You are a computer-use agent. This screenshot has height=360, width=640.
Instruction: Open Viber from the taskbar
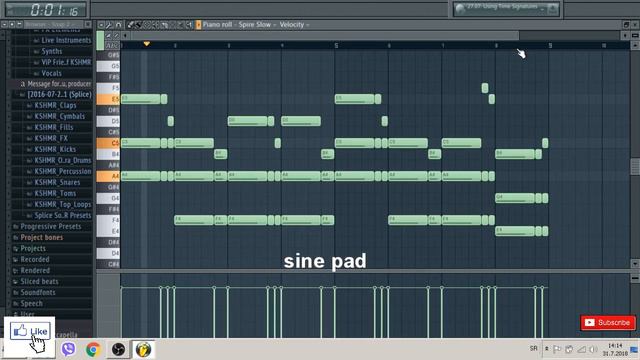tap(69, 349)
